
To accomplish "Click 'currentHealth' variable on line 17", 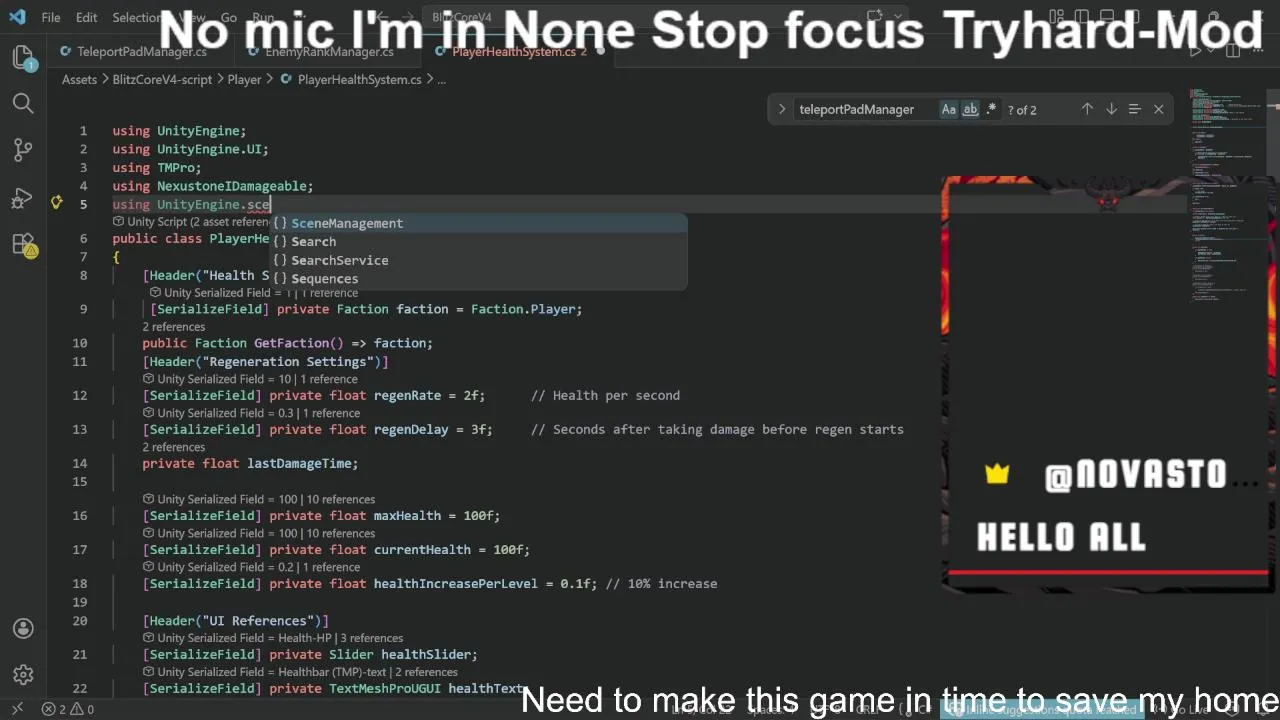I will point(422,549).
